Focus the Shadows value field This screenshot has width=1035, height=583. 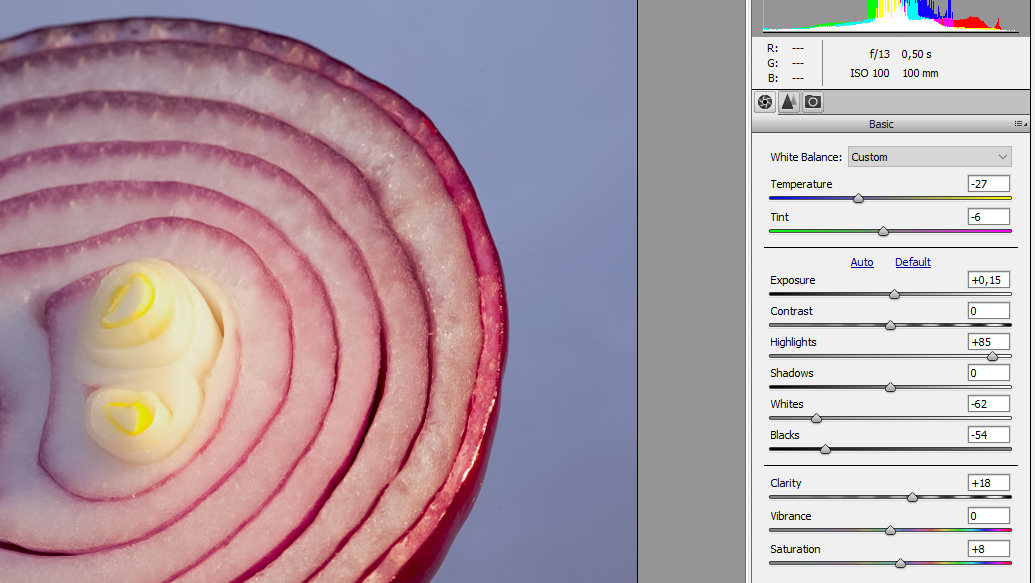[x=989, y=373]
